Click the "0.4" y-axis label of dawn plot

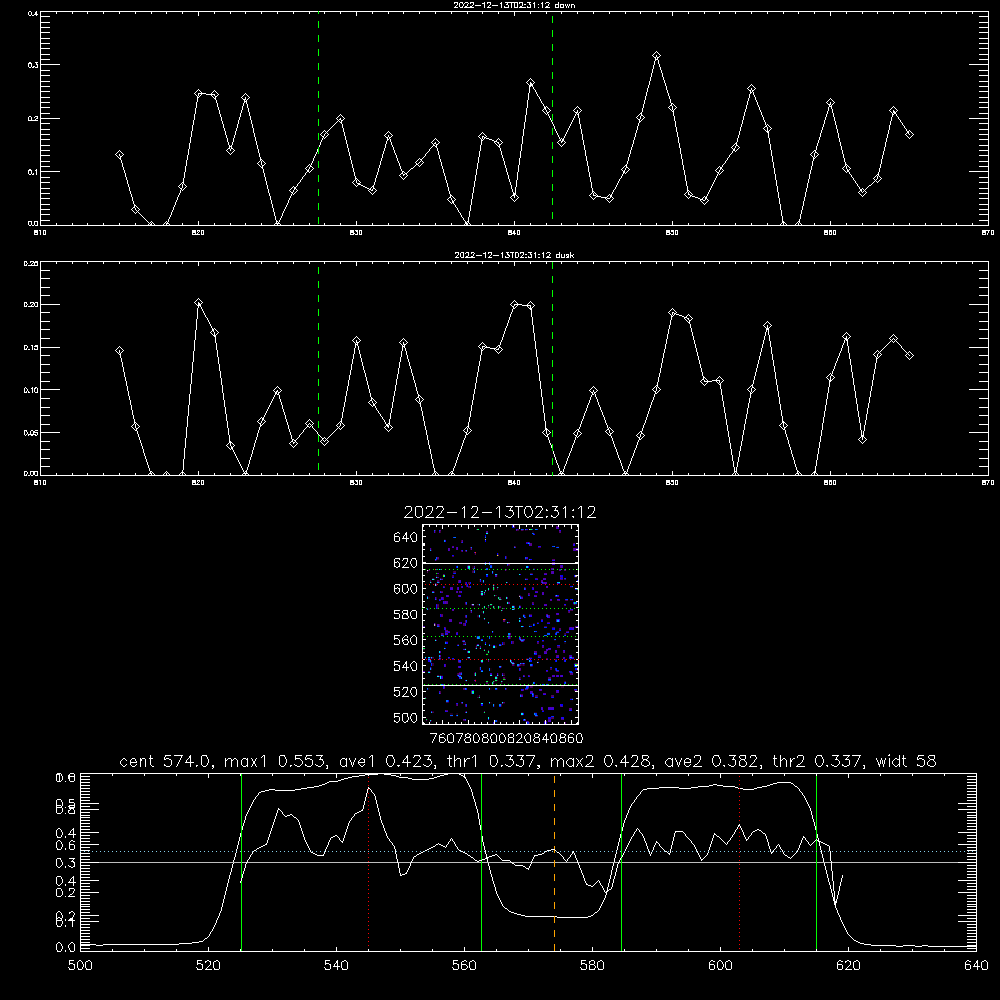(31, 13)
